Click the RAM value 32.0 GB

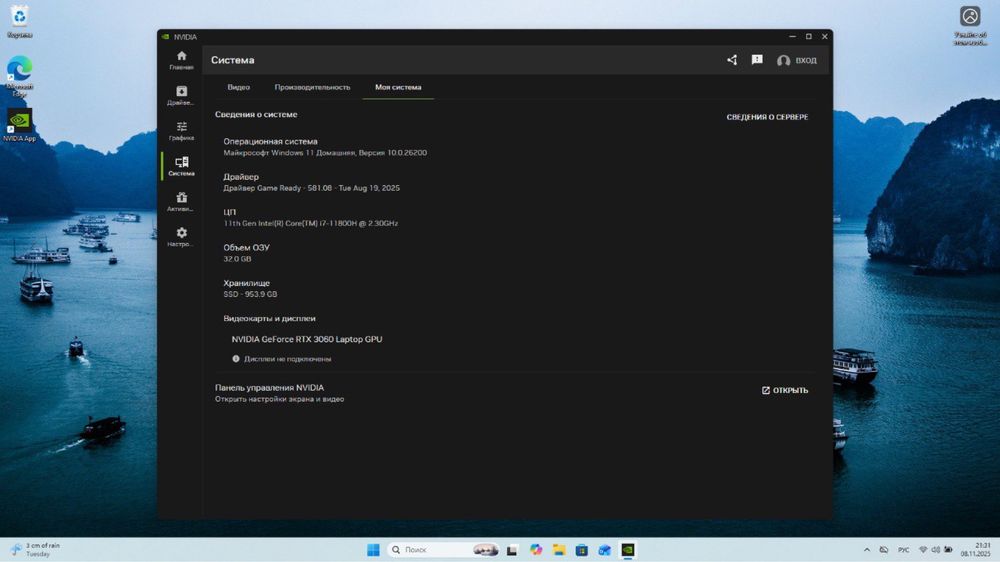click(237, 259)
